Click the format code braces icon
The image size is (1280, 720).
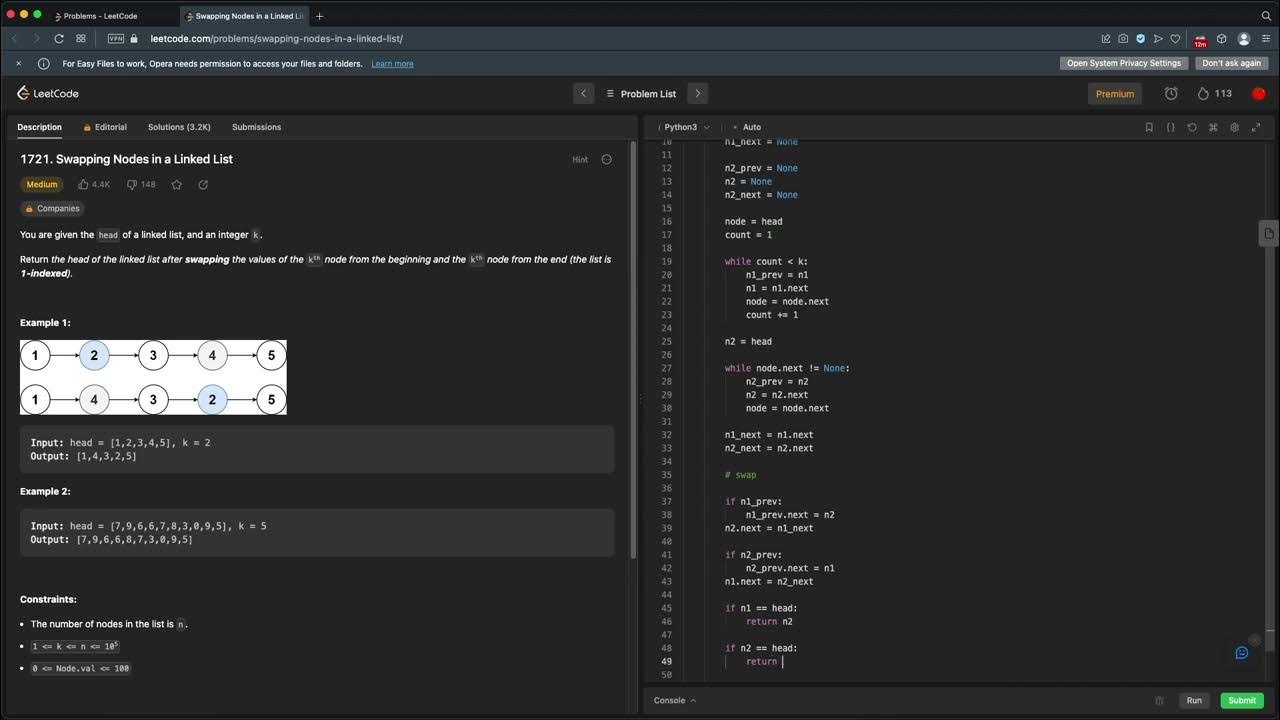1171,127
